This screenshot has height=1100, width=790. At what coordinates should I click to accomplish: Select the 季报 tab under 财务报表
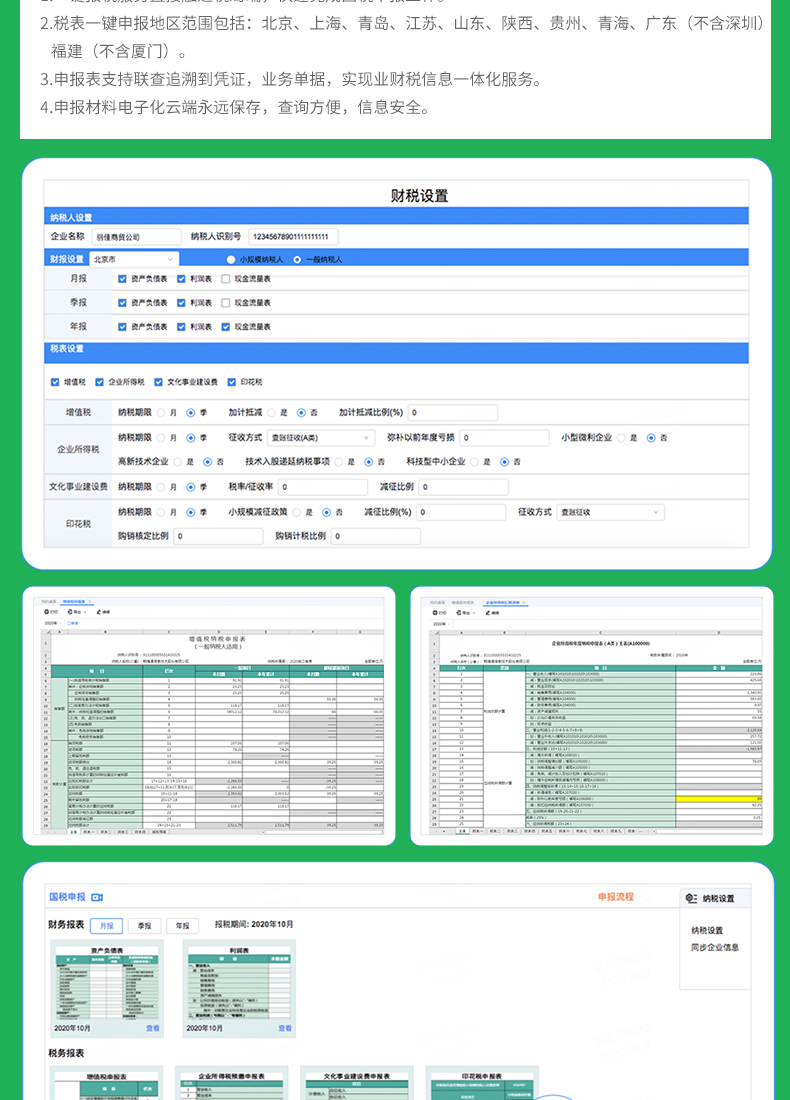tap(145, 926)
